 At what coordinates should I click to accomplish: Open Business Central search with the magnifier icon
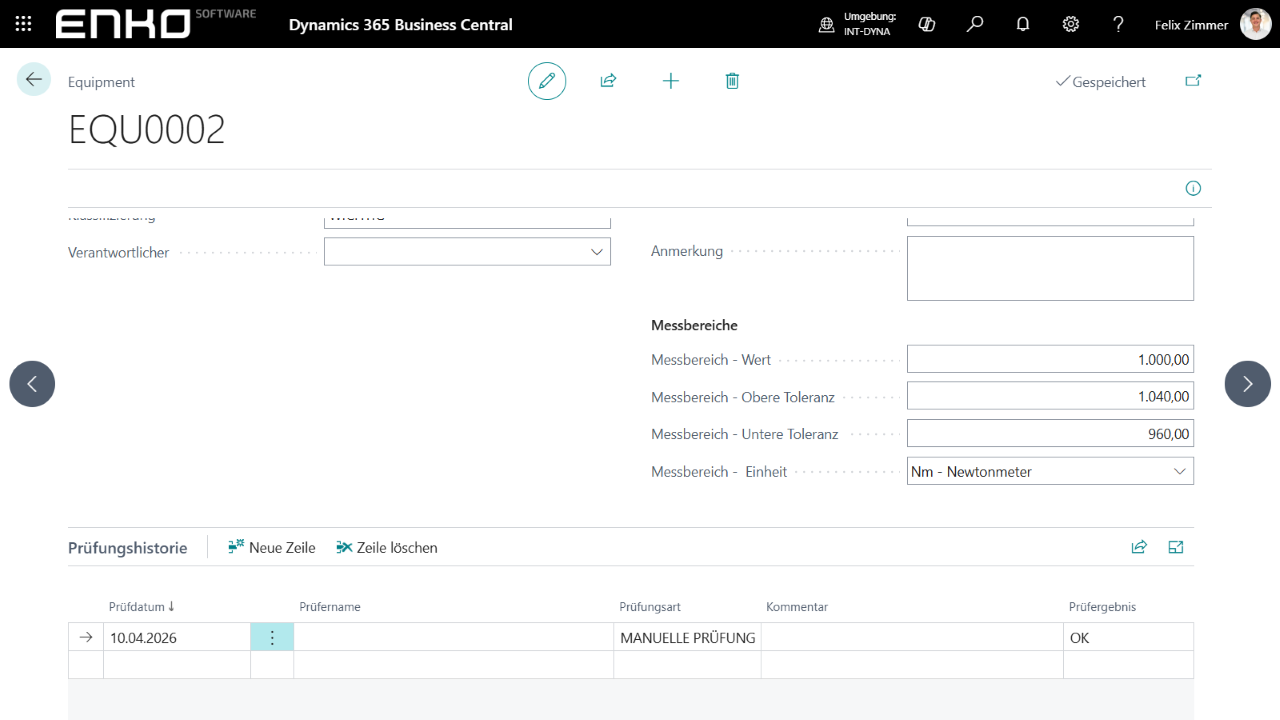(x=975, y=24)
